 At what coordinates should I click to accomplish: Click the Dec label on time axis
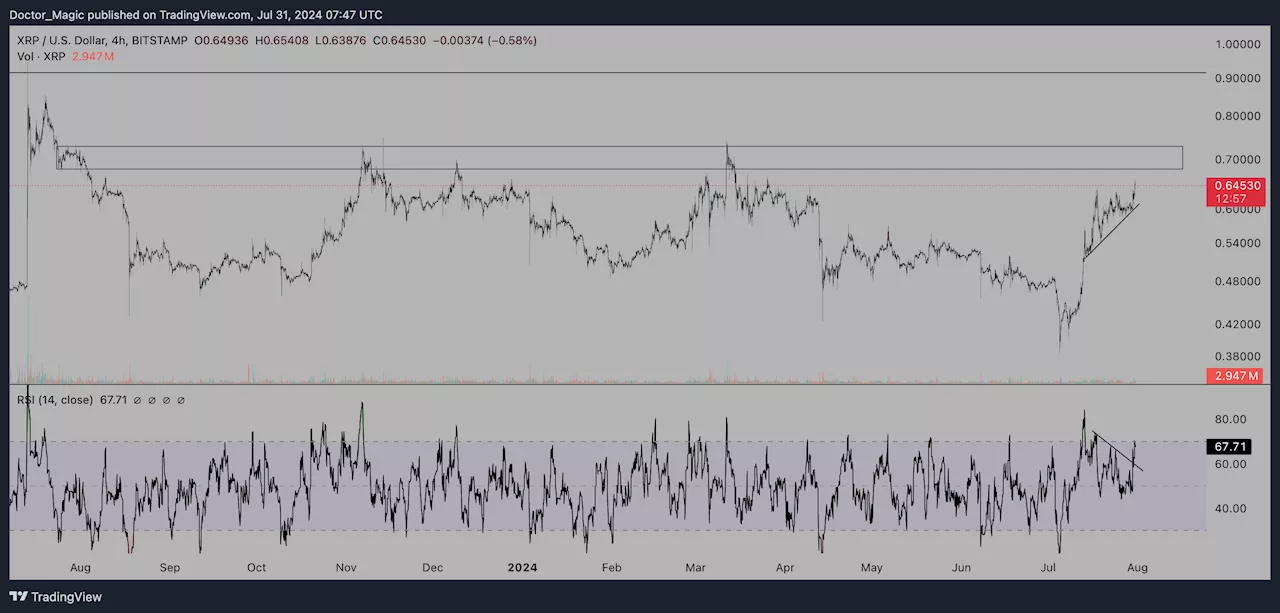[432, 568]
